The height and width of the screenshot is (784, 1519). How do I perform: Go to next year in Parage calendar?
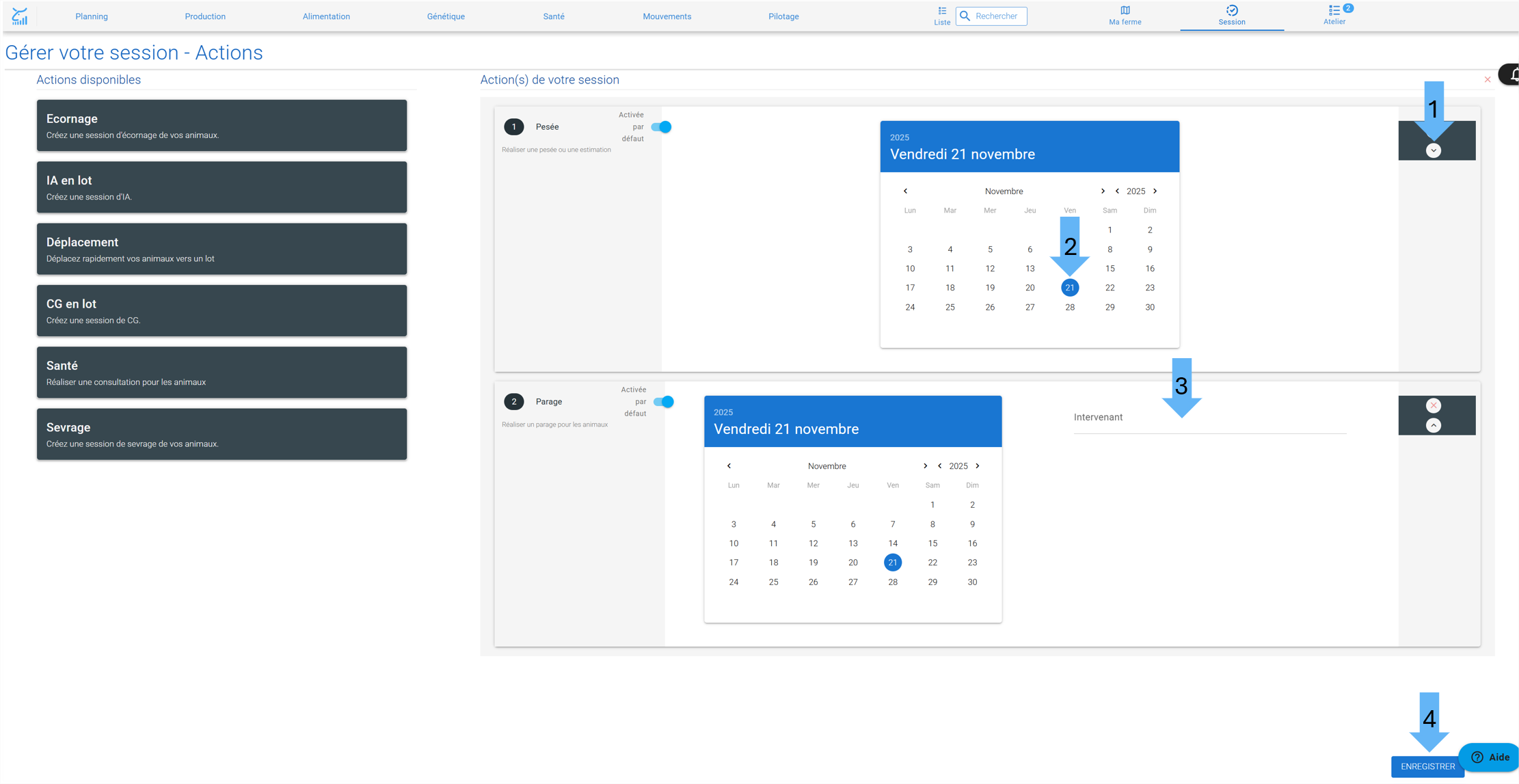(x=977, y=465)
